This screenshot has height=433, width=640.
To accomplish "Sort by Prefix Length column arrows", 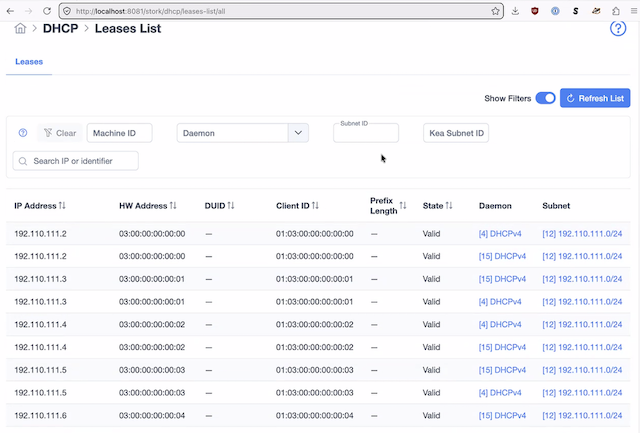I will (403, 205).
